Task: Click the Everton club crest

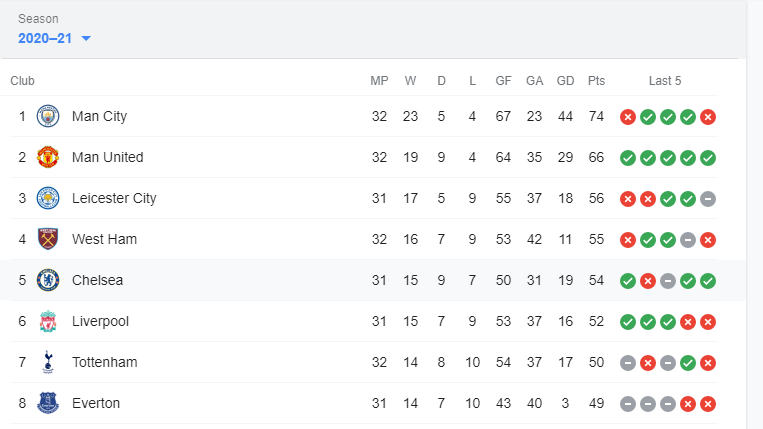Action: click(48, 403)
